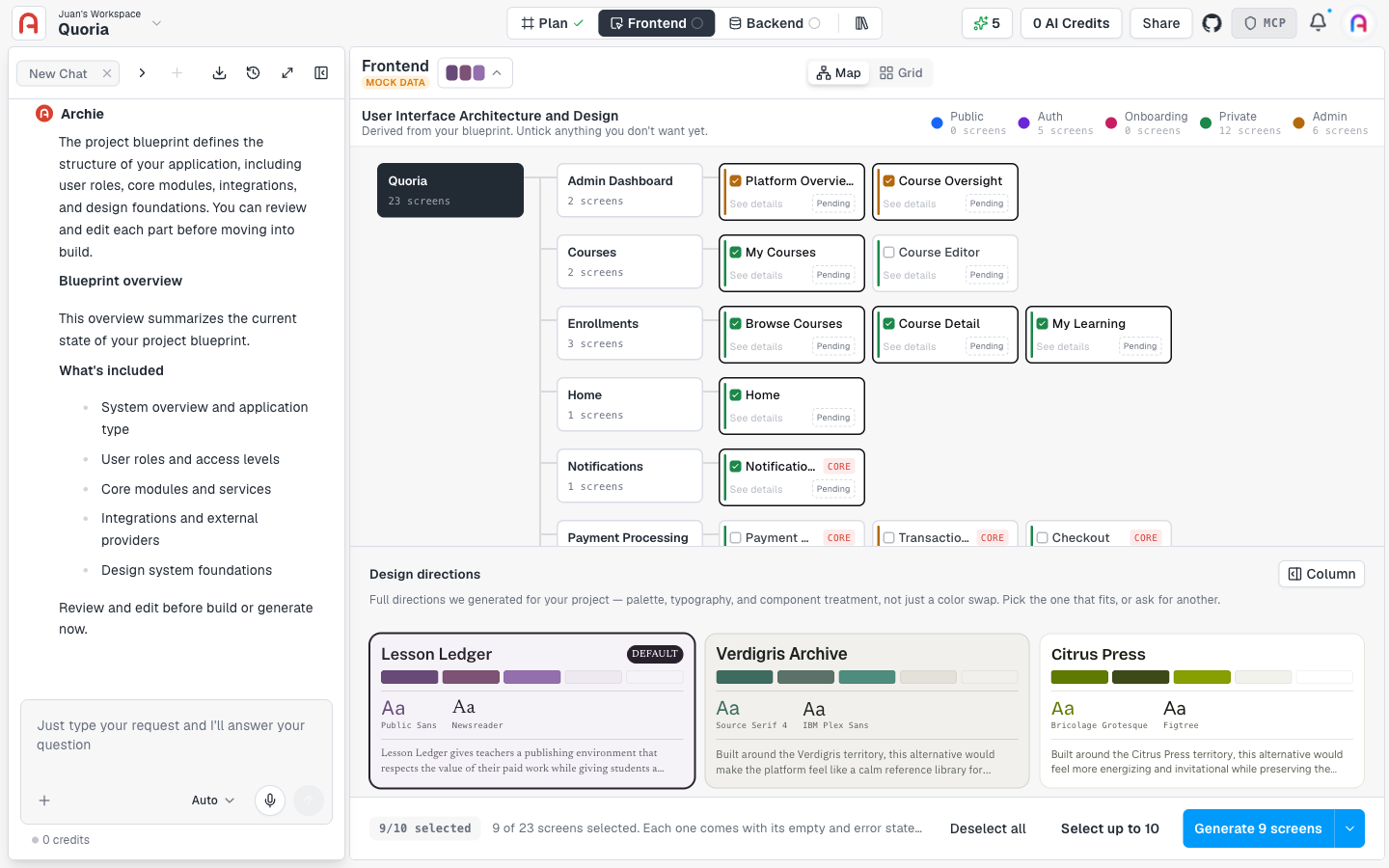Uncheck the Platform Overview screen checkbox
Screen dimensions: 1389x868
click(736, 180)
